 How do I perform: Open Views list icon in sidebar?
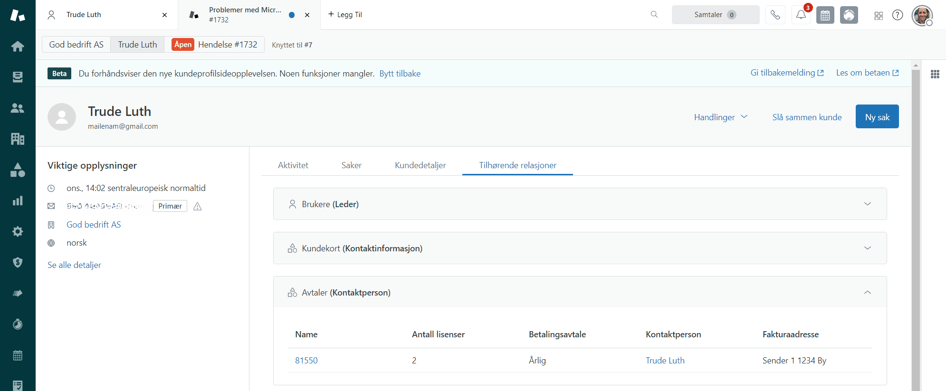(17, 77)
